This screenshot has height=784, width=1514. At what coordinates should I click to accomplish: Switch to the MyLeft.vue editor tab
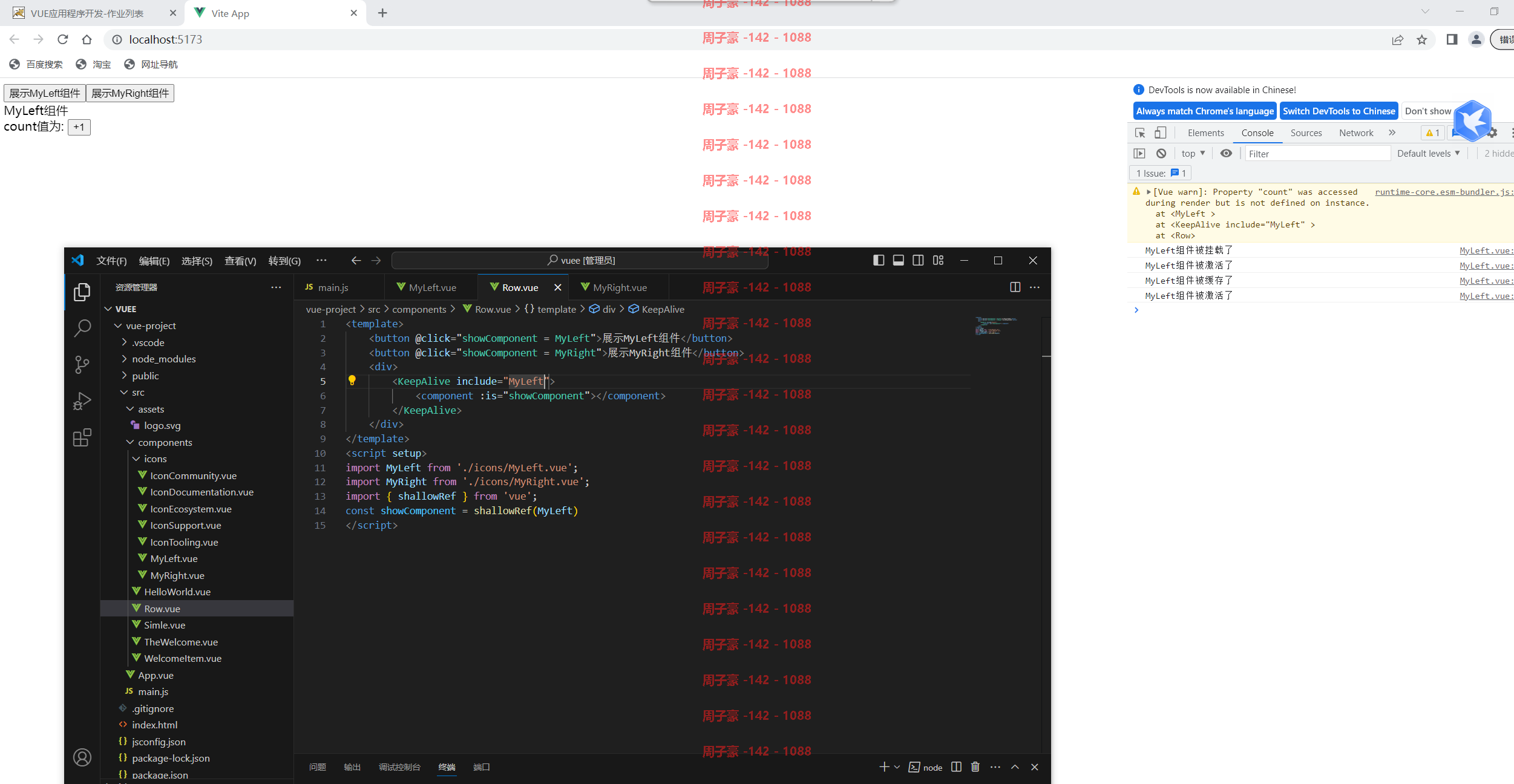click(x=432, y=287)
